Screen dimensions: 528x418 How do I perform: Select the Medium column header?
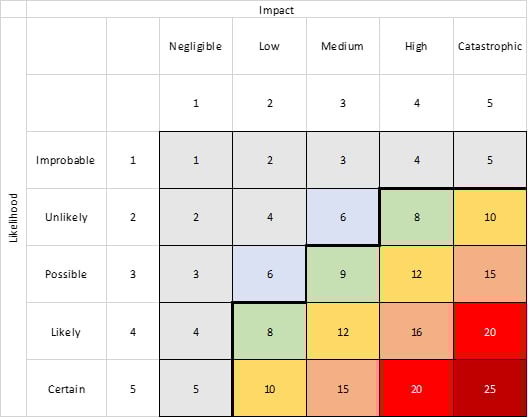pos(343,46)
